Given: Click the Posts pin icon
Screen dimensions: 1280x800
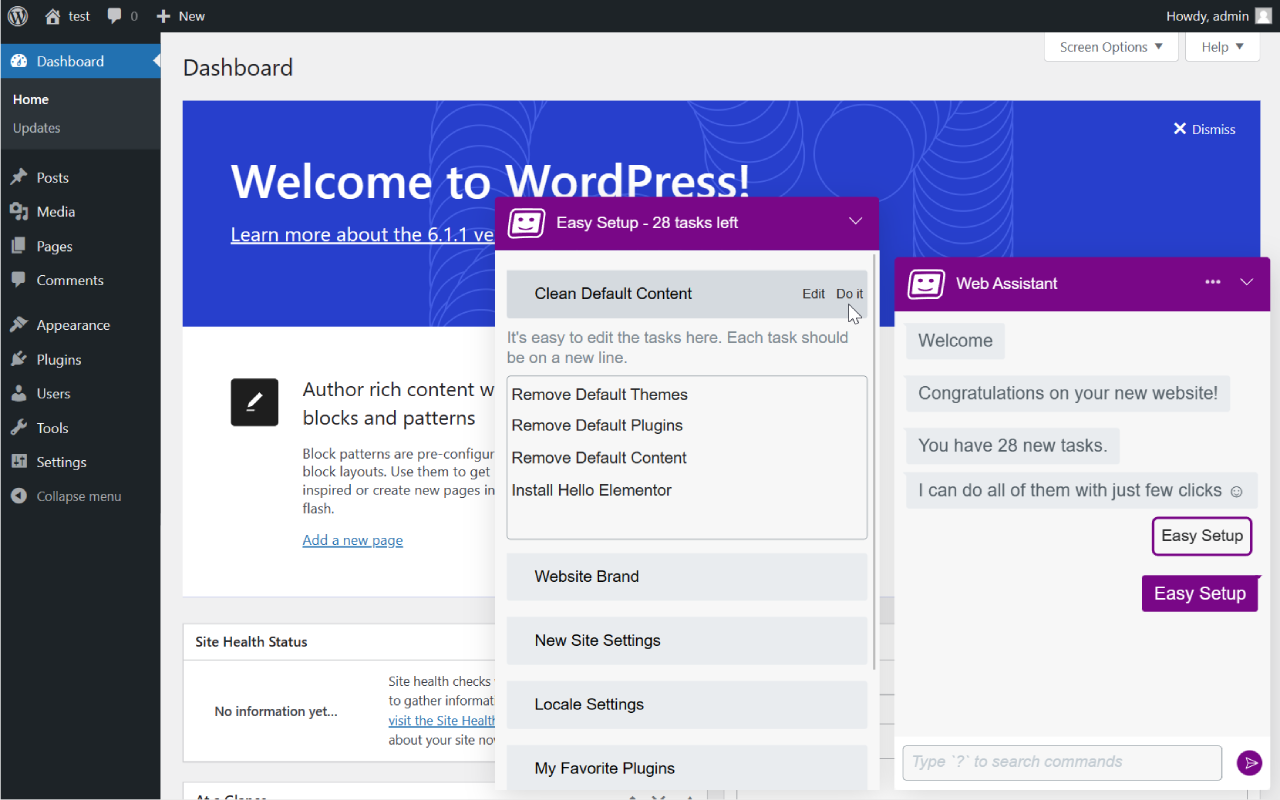Looking at the screenshot, I should click(19, 177).
